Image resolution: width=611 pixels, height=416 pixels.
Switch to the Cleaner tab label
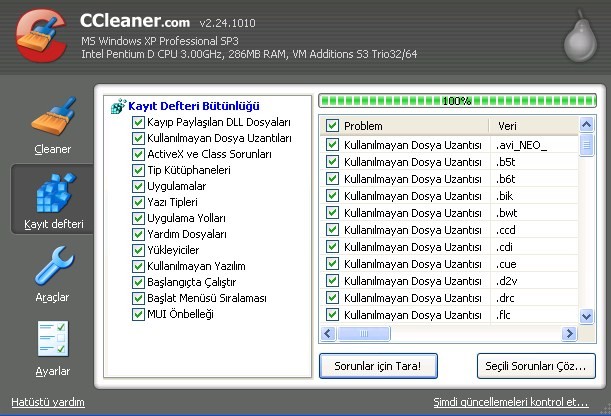coord(53,149)
